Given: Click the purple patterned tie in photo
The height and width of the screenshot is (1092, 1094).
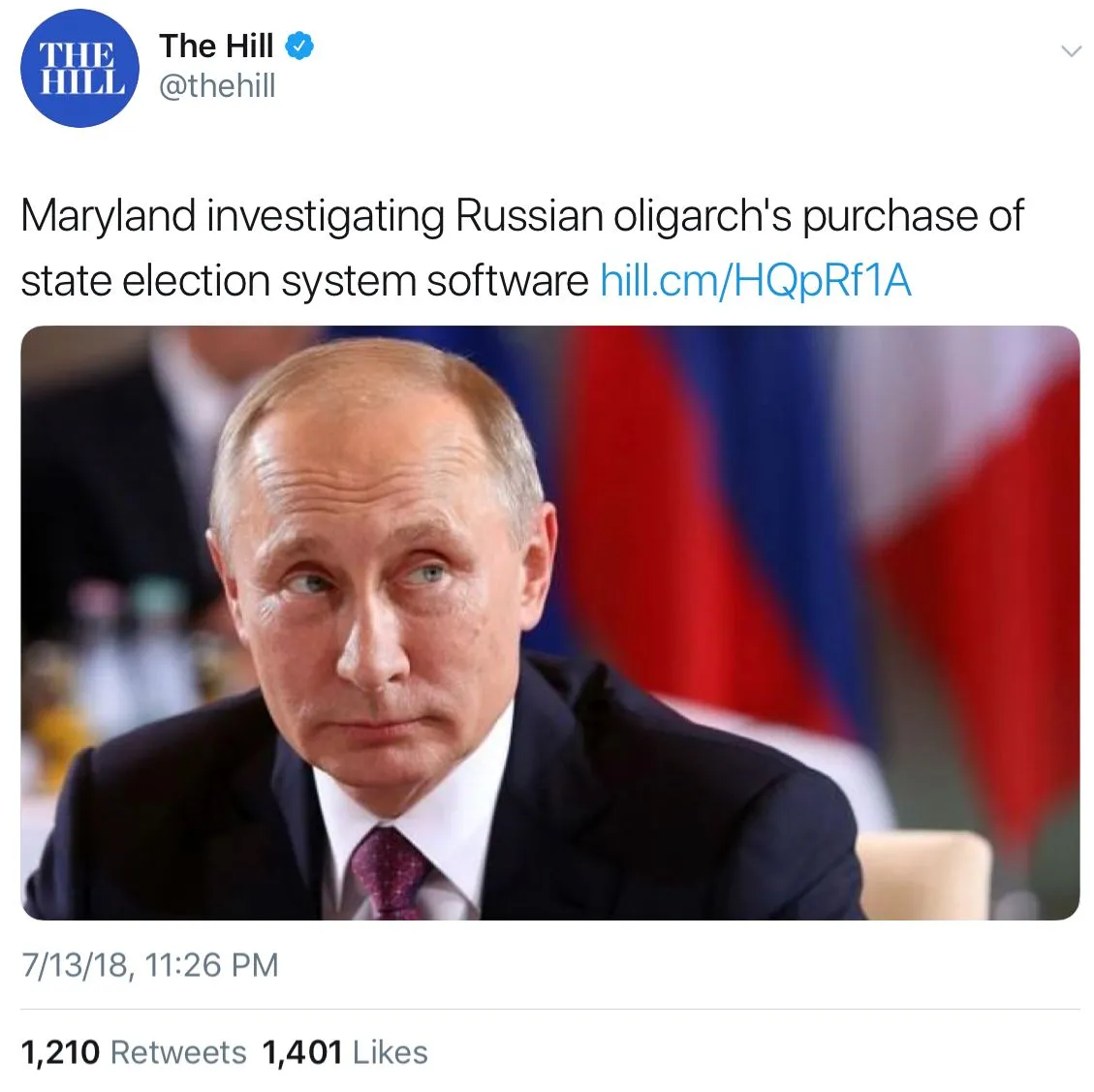Looking at the screenshot, I should tap(388, 874).
